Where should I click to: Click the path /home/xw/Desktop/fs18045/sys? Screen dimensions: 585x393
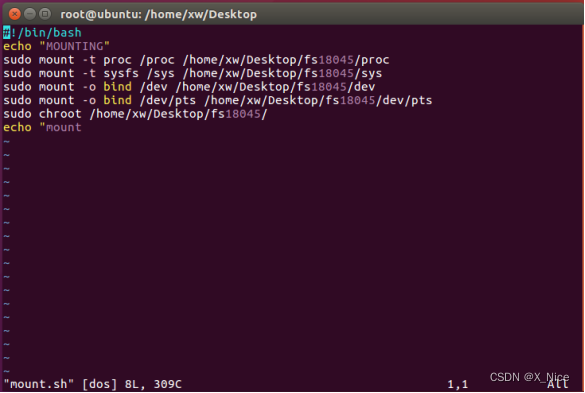click(x=282, y=73)
